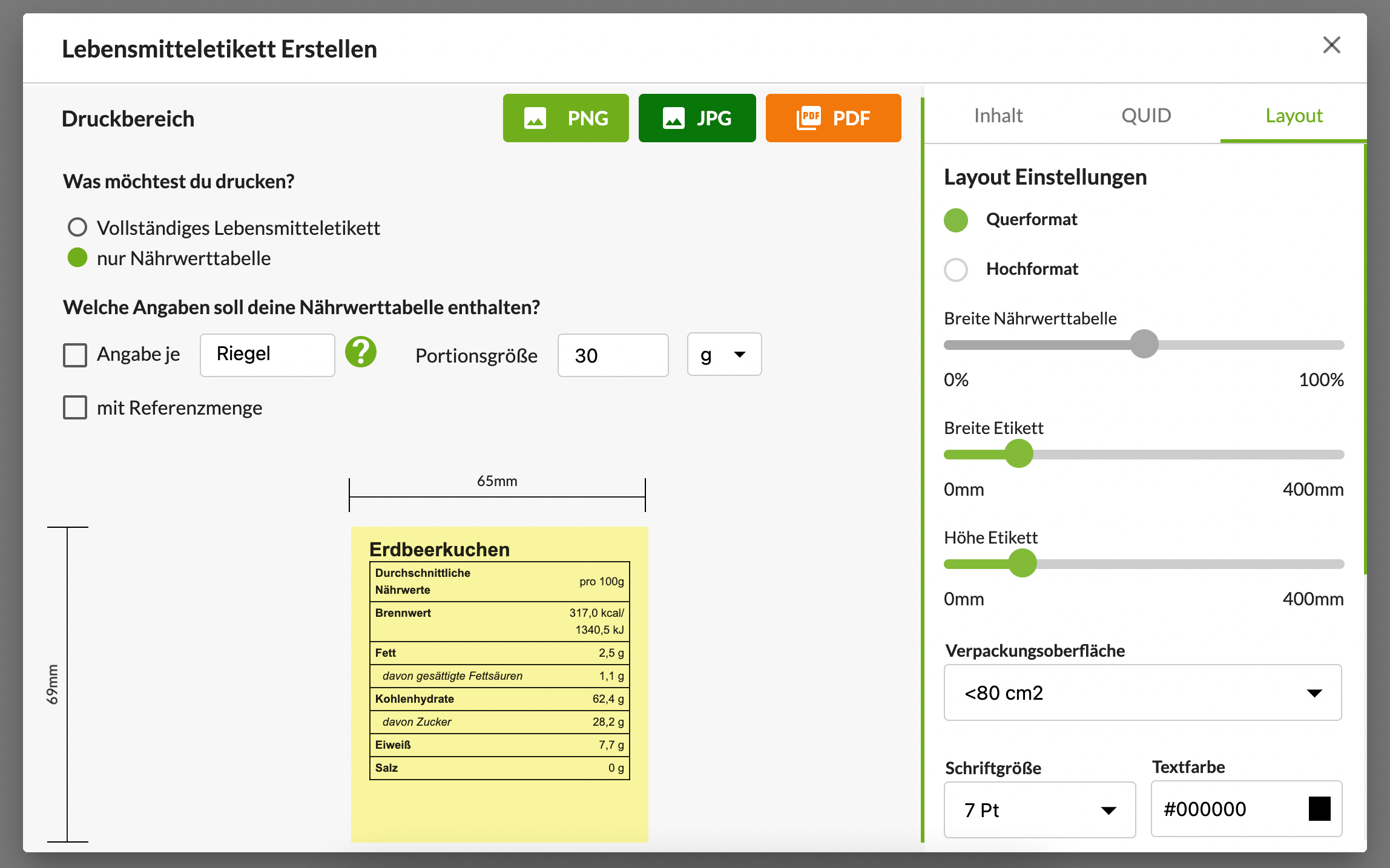Click the green question mark help icon

(x=361, y=352)
